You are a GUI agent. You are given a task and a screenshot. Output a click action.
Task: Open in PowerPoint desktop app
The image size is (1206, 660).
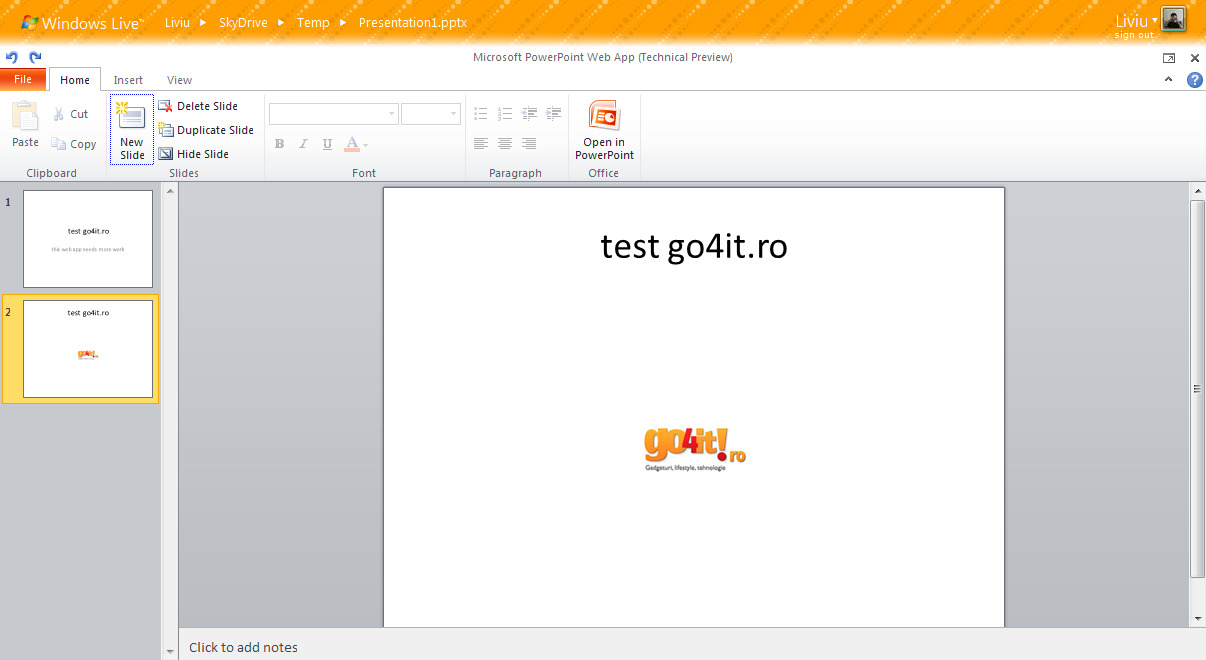[604, 129]
